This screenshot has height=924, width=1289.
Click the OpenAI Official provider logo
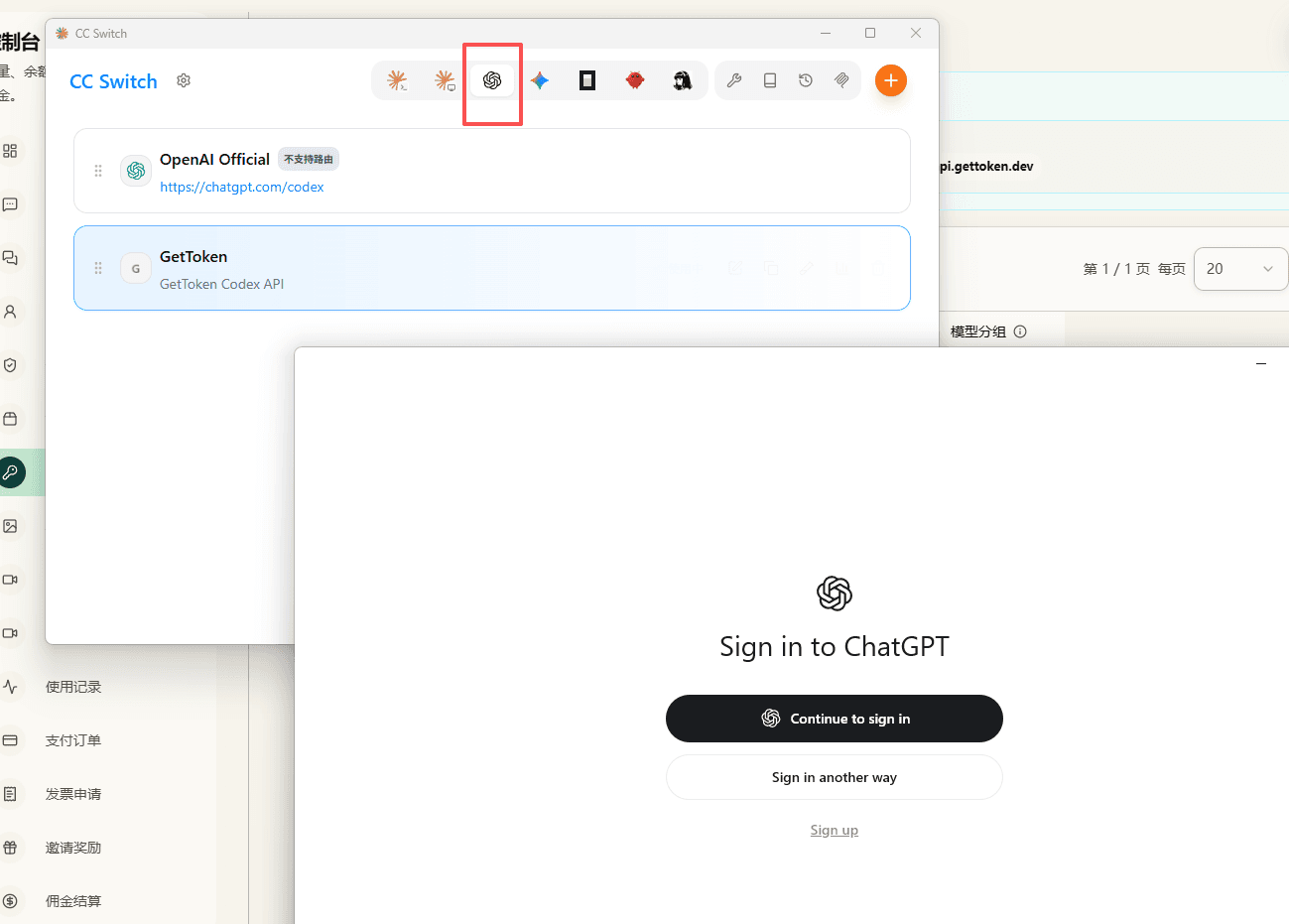click(x=136, y=171)
